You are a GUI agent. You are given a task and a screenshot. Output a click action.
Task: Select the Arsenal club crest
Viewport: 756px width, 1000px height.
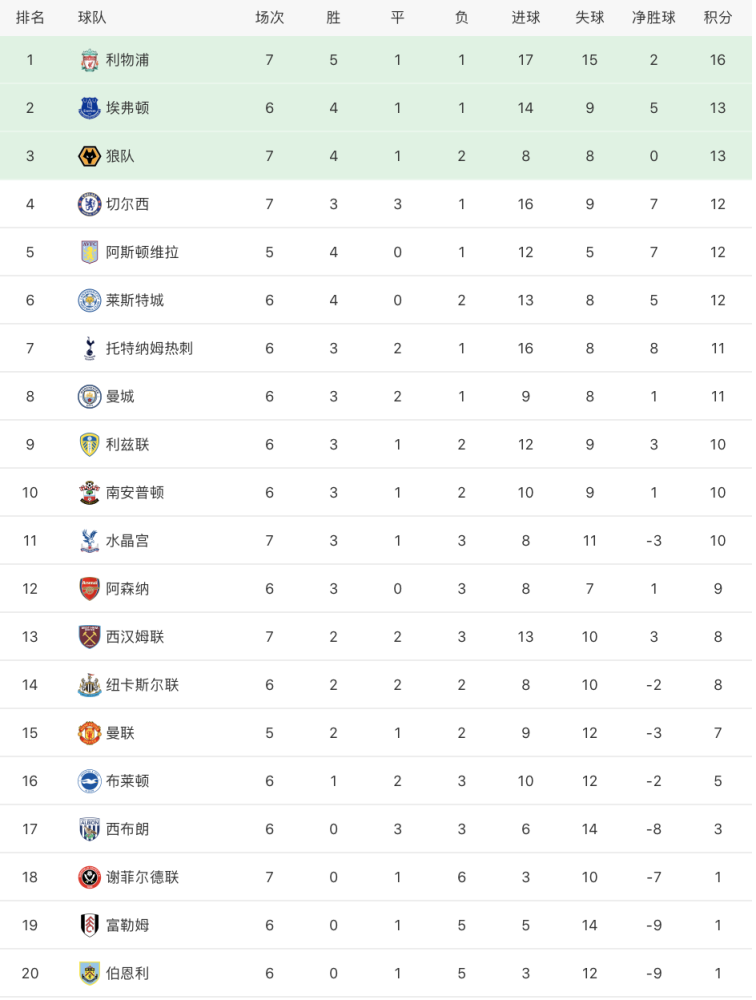[x=90, y=589]
